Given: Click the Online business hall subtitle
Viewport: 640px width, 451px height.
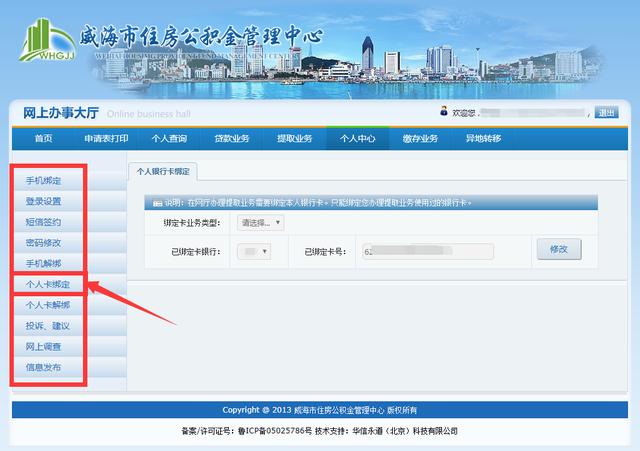Looking at the screenshot, I should point(149,114).
